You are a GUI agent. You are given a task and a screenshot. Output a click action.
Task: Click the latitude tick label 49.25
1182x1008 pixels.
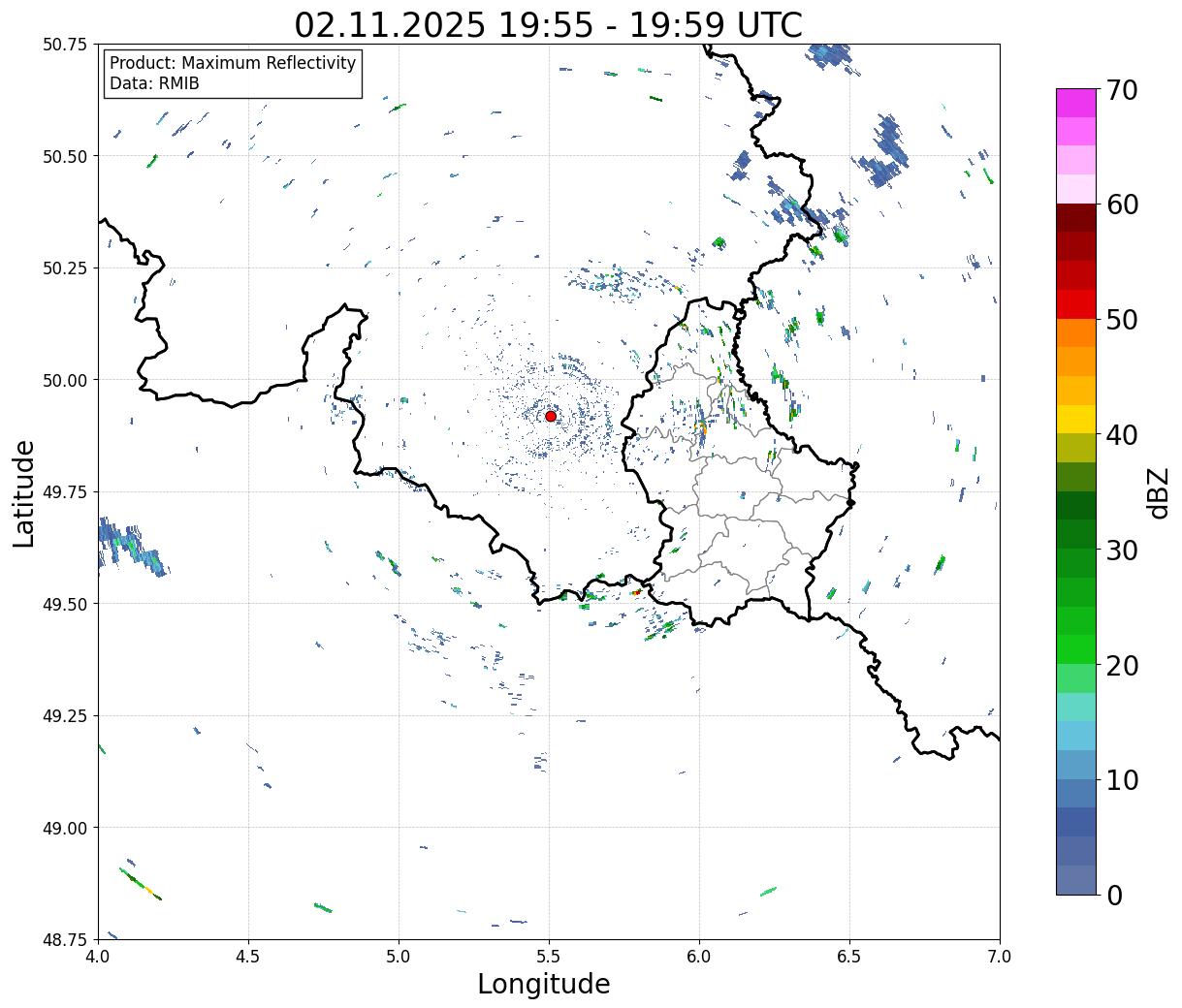[x=64, y=716]
